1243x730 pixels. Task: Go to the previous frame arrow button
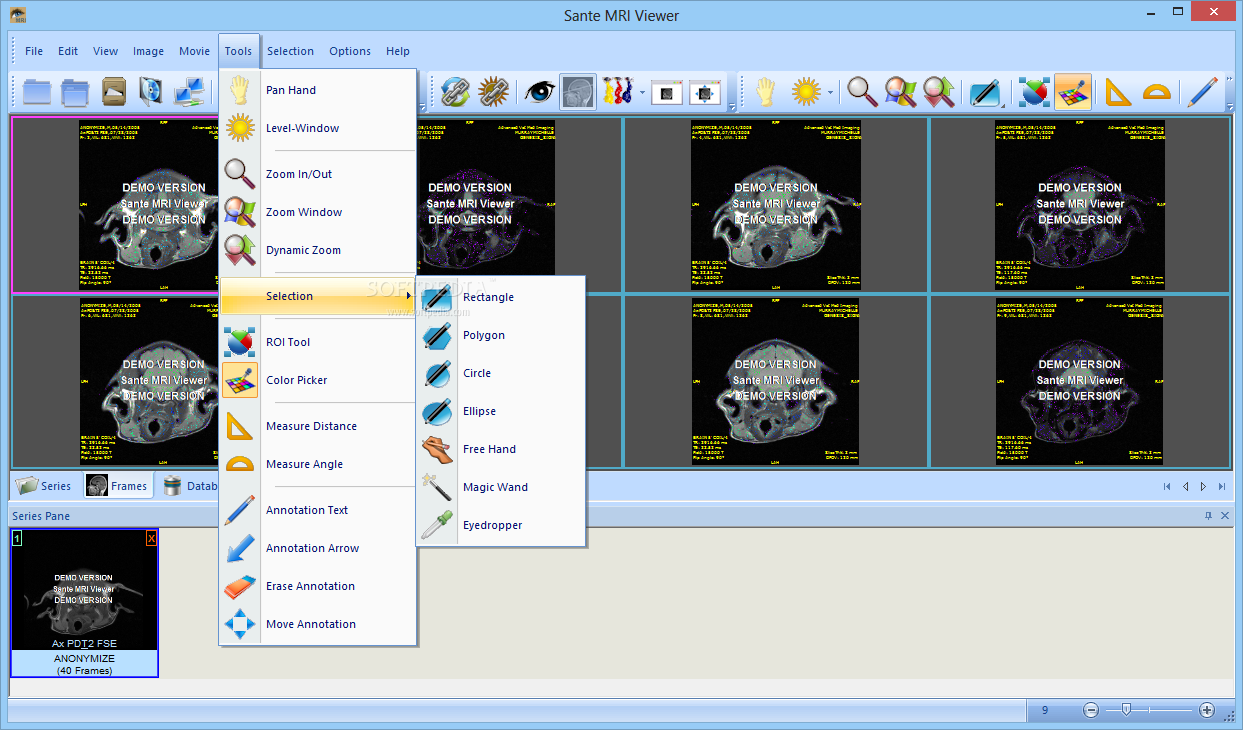(1185, 486)
